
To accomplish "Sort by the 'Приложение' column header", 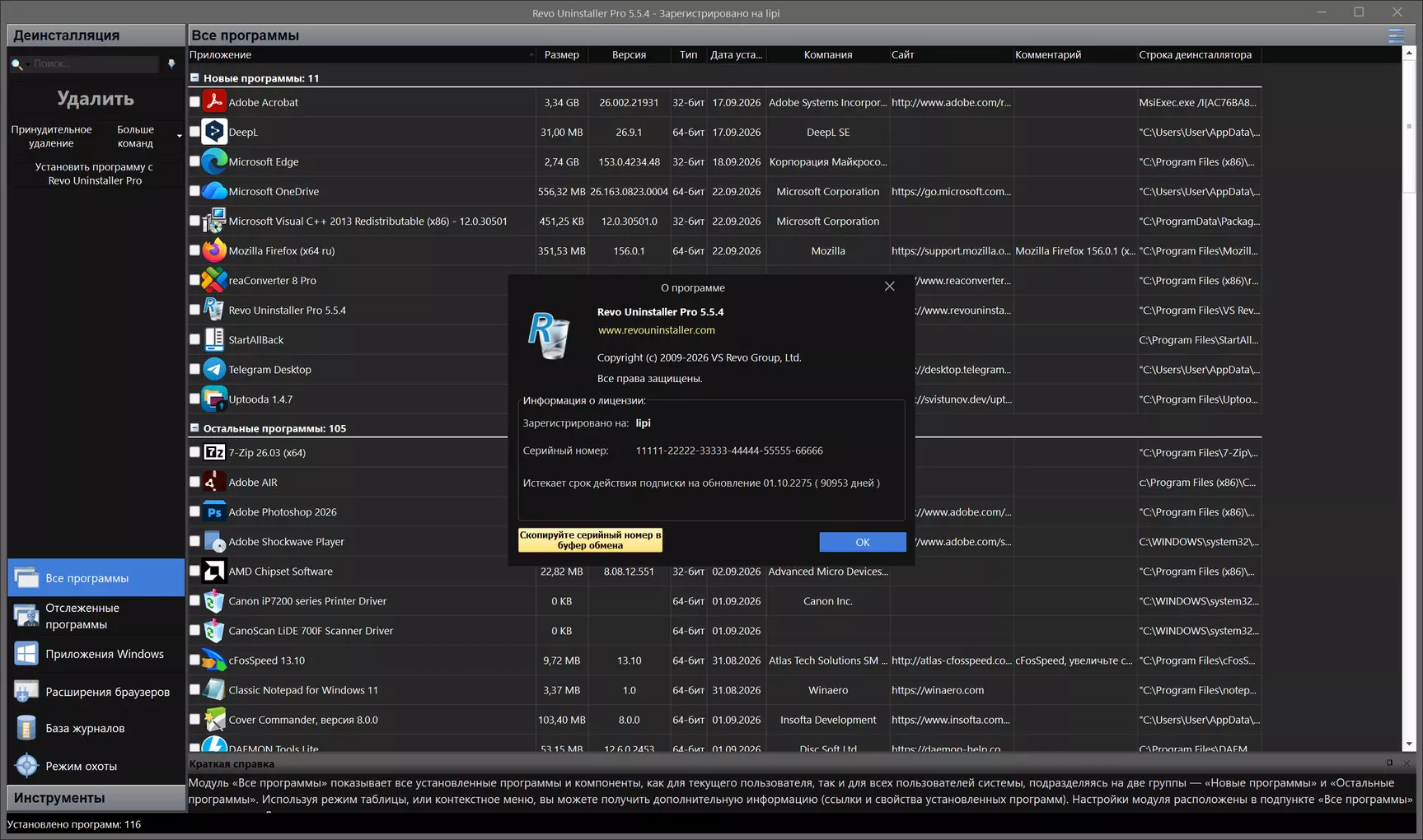I will [x=362, y=54].
